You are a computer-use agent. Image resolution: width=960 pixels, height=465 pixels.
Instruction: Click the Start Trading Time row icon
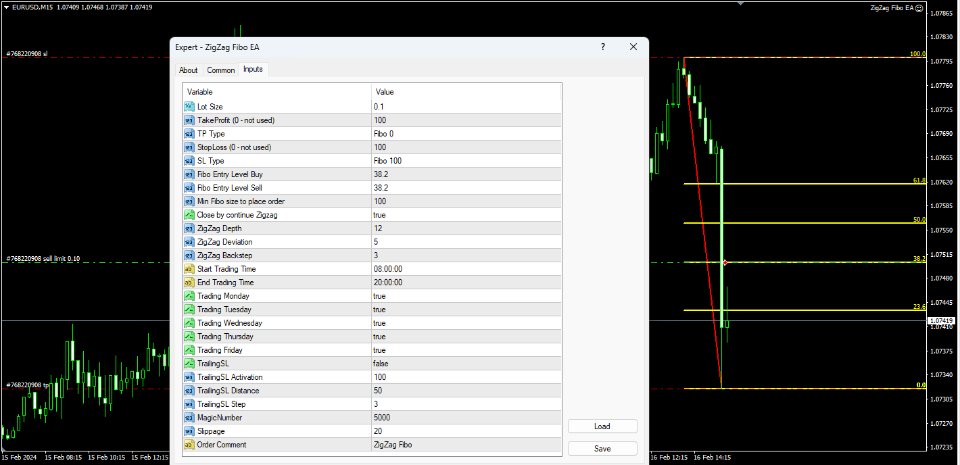(189, 269)
